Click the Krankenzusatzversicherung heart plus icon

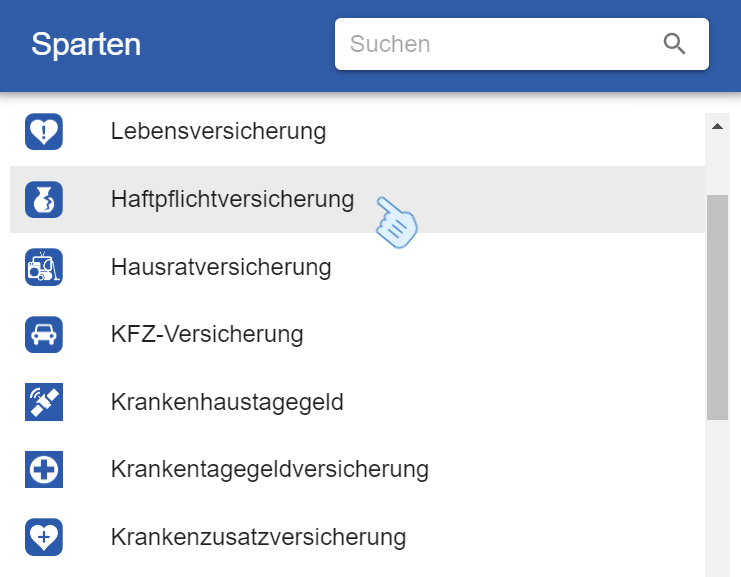pos(44,537)
